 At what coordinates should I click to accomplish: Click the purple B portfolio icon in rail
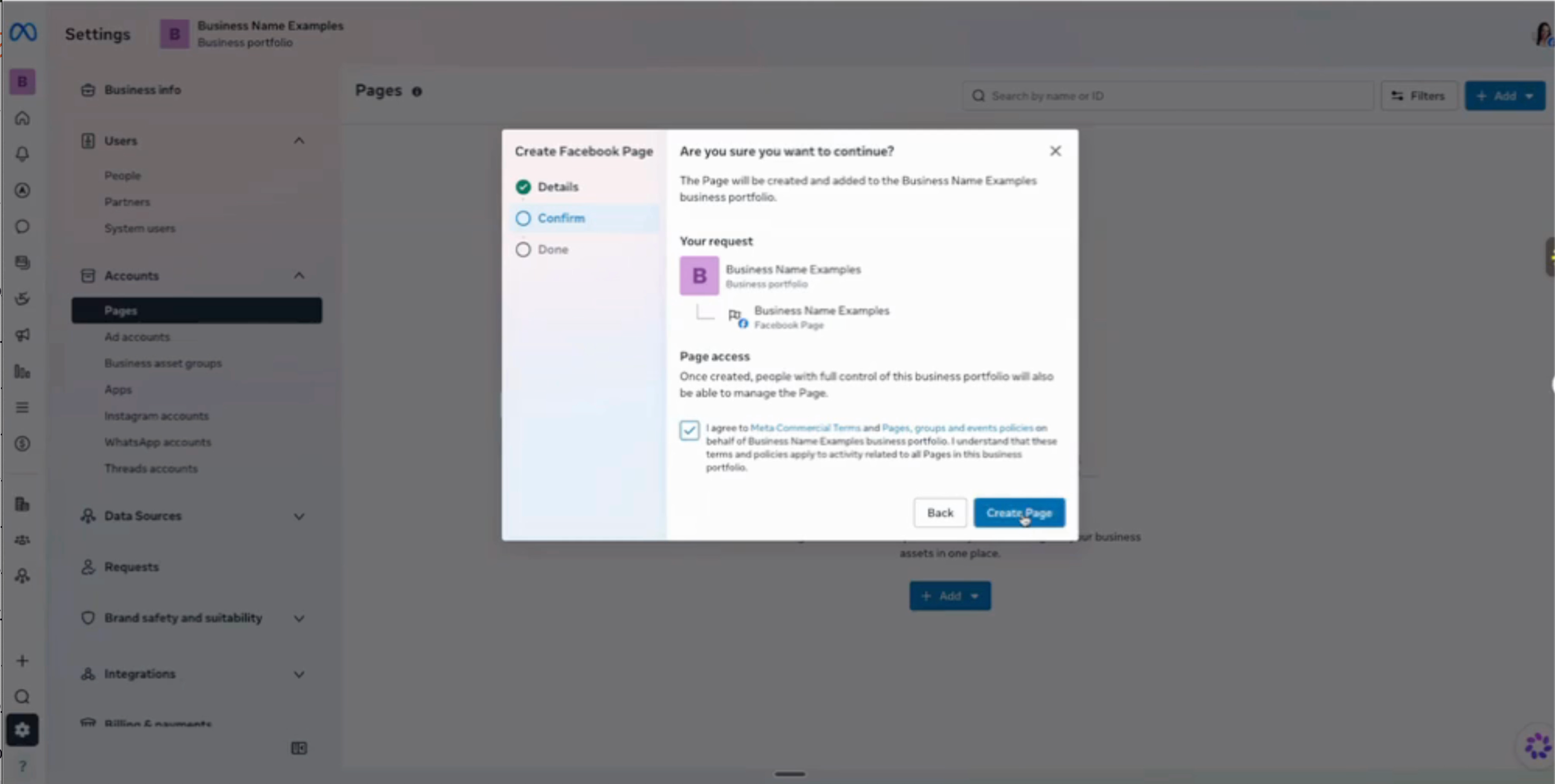click(x=23, y=82)
